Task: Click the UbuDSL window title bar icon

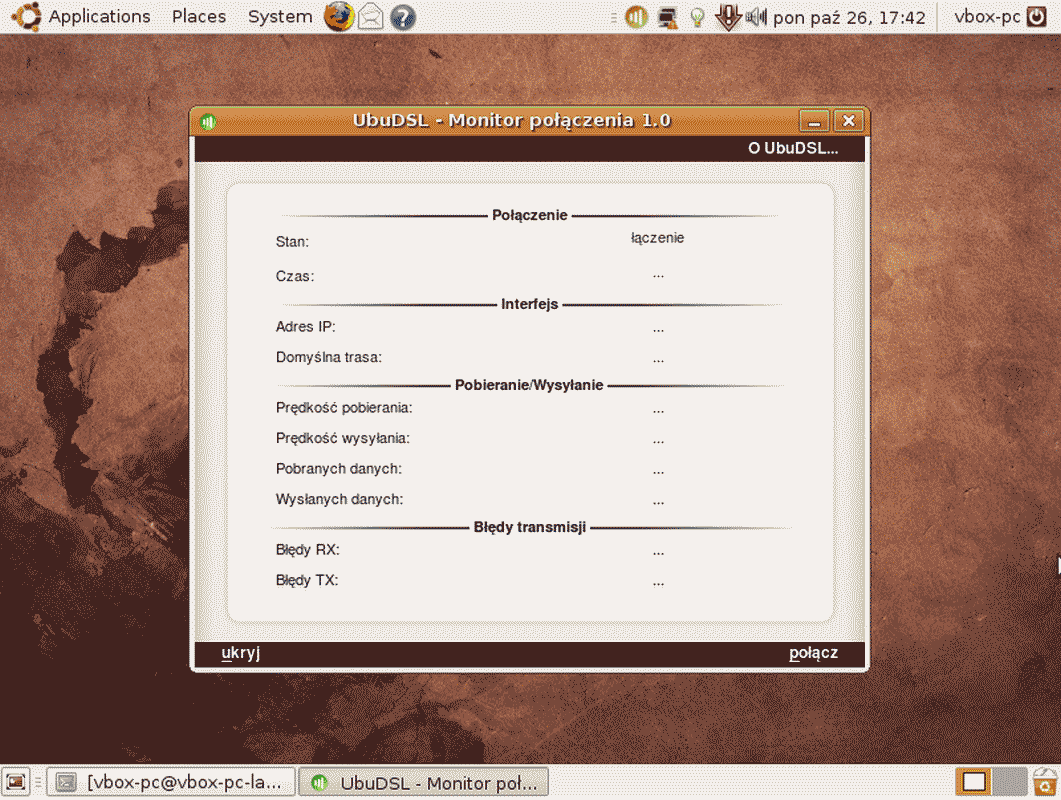Action: point(208,122)
